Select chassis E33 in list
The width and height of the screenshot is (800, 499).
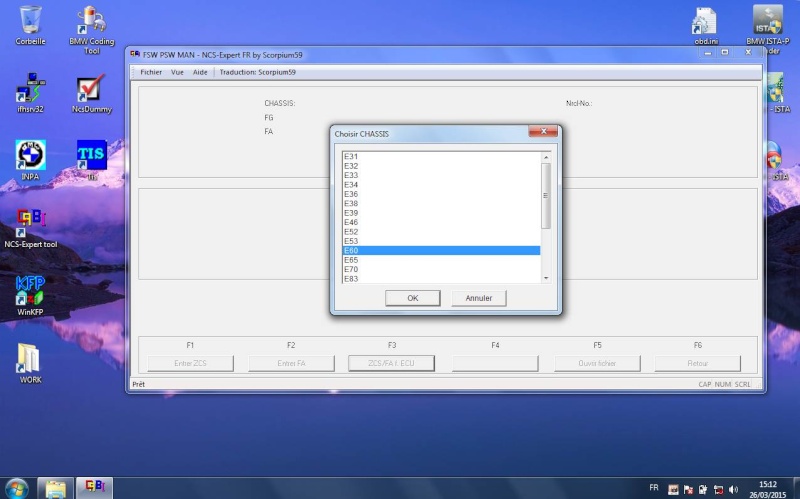click(x=441, y=175)
